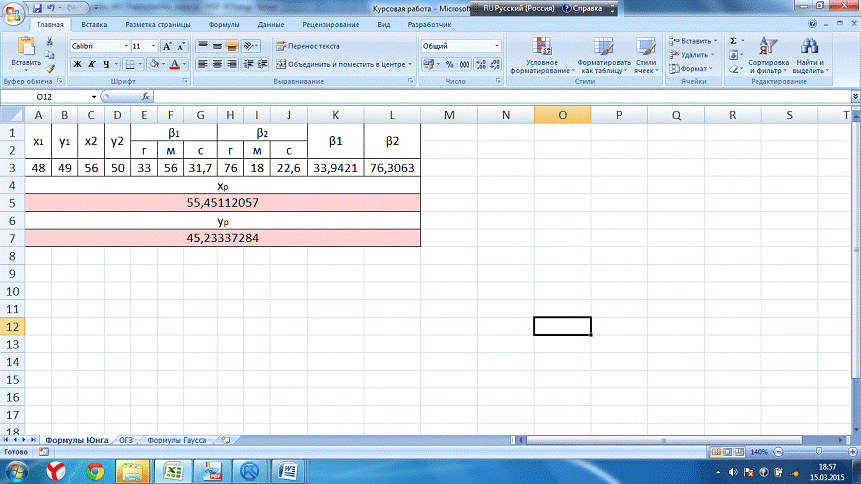Click the Increase Font Size icon
The image size is (861, 484).
point(167,46)
